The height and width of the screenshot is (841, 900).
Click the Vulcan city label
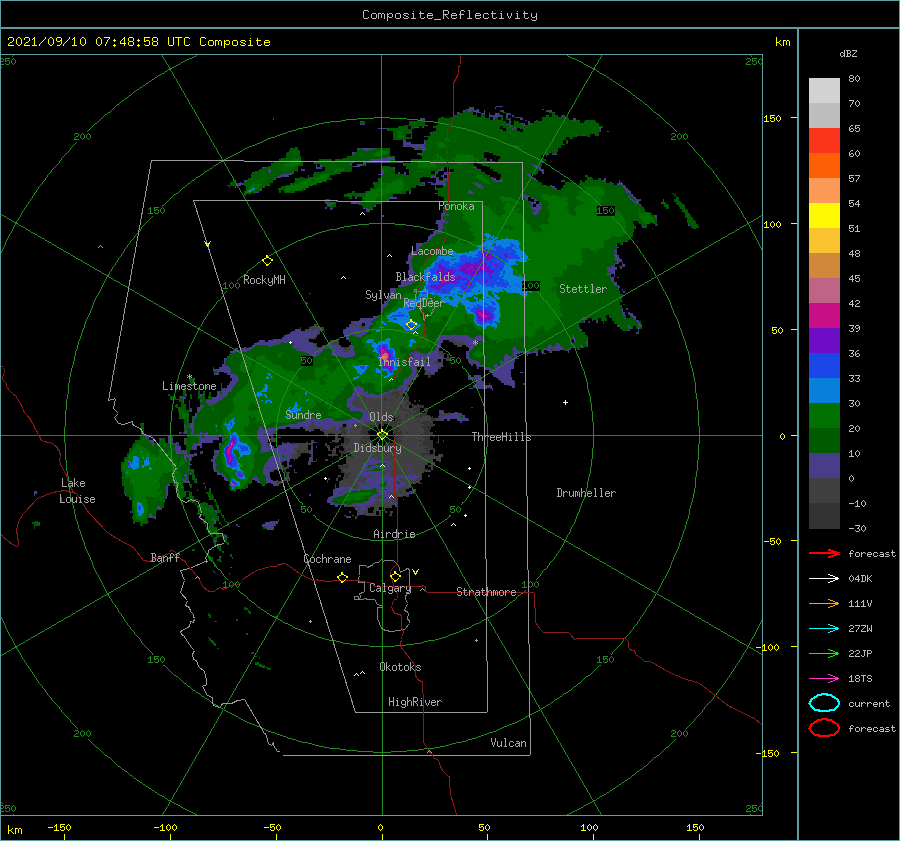pyautogui.click(x=508, y=743)
